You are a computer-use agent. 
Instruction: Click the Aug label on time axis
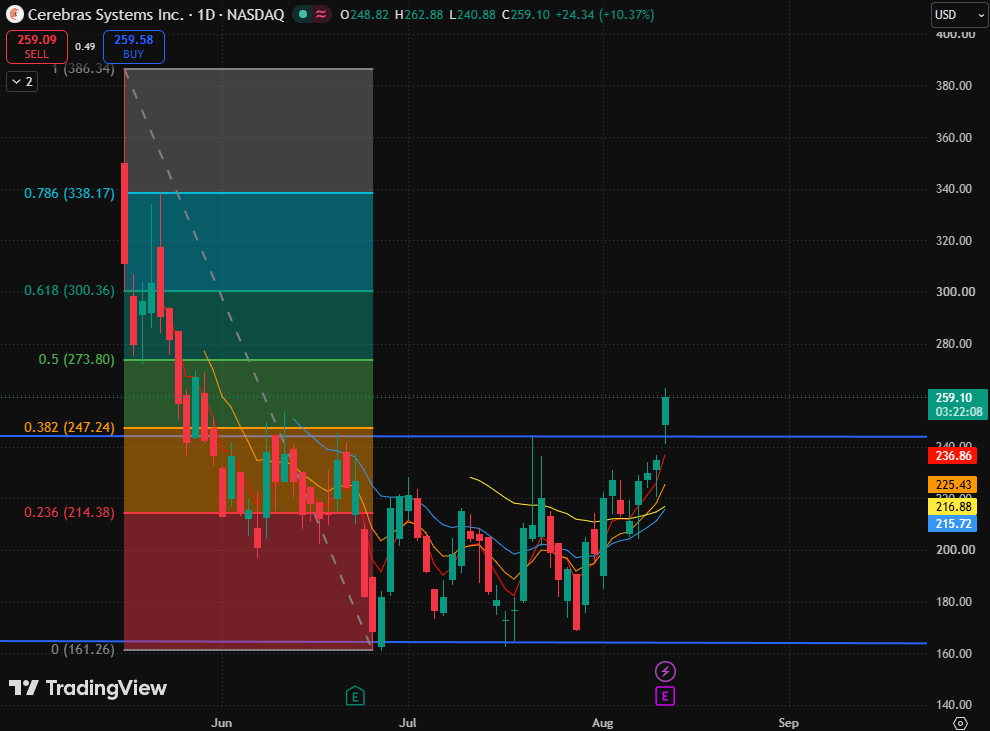[x=602, y=723]
